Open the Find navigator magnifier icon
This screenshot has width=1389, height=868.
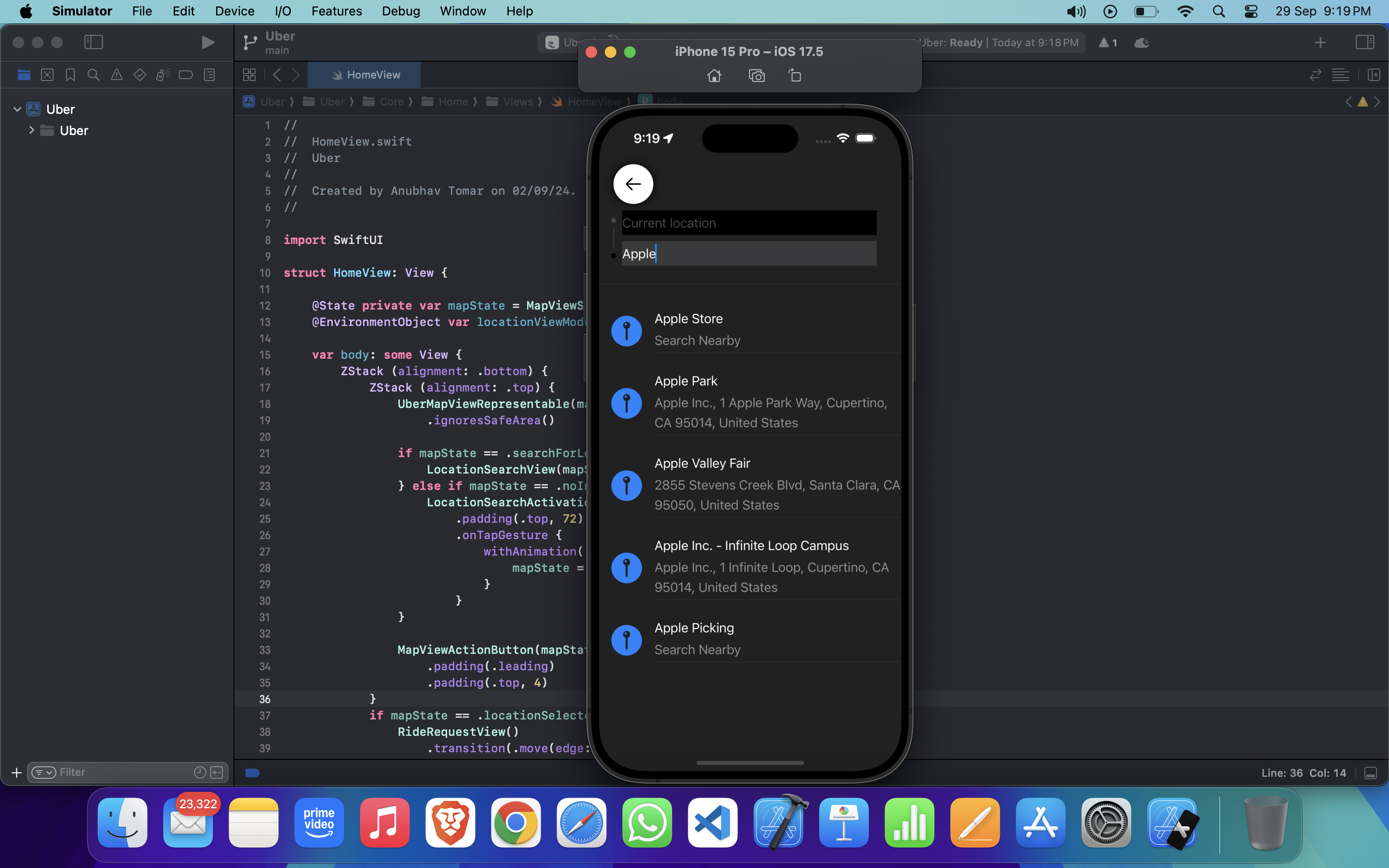[x=93, y=75]
